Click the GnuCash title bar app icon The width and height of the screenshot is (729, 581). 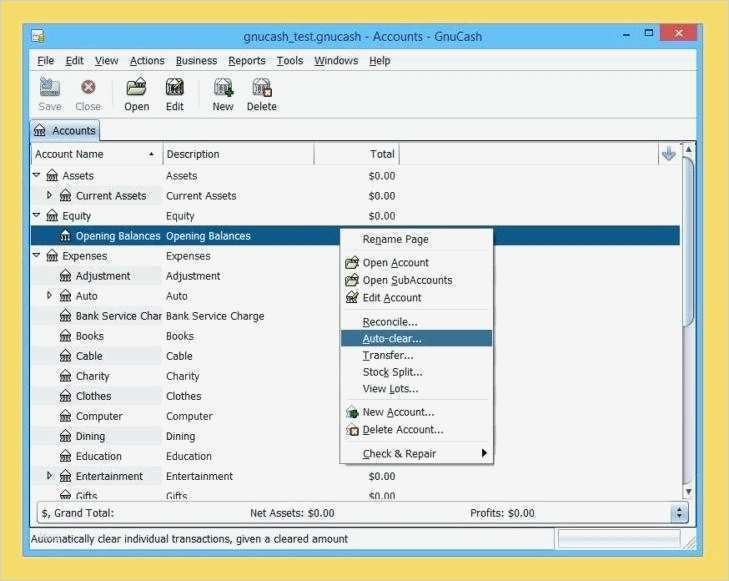coord(39,36)
